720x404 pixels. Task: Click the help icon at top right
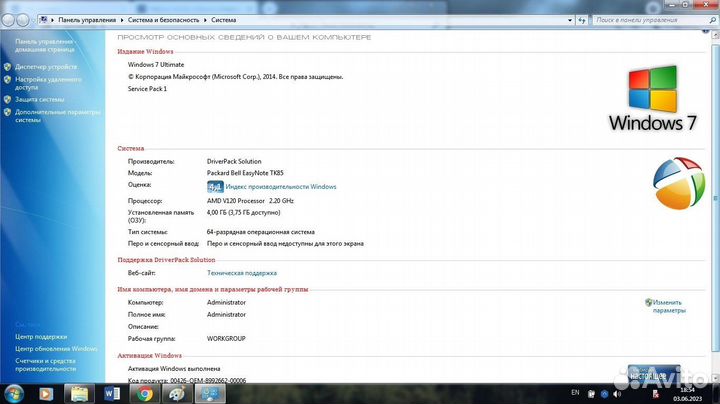[705, 31]
